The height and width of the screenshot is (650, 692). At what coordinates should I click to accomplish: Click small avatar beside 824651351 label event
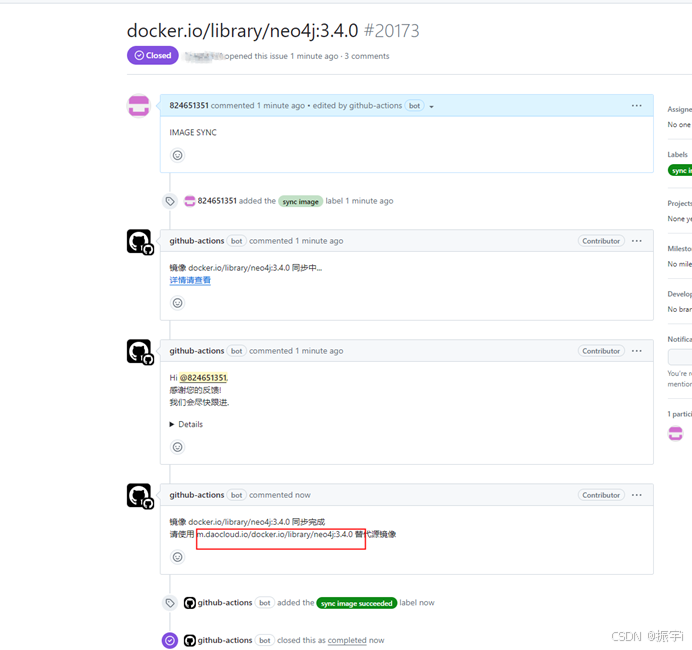point(190,201)
